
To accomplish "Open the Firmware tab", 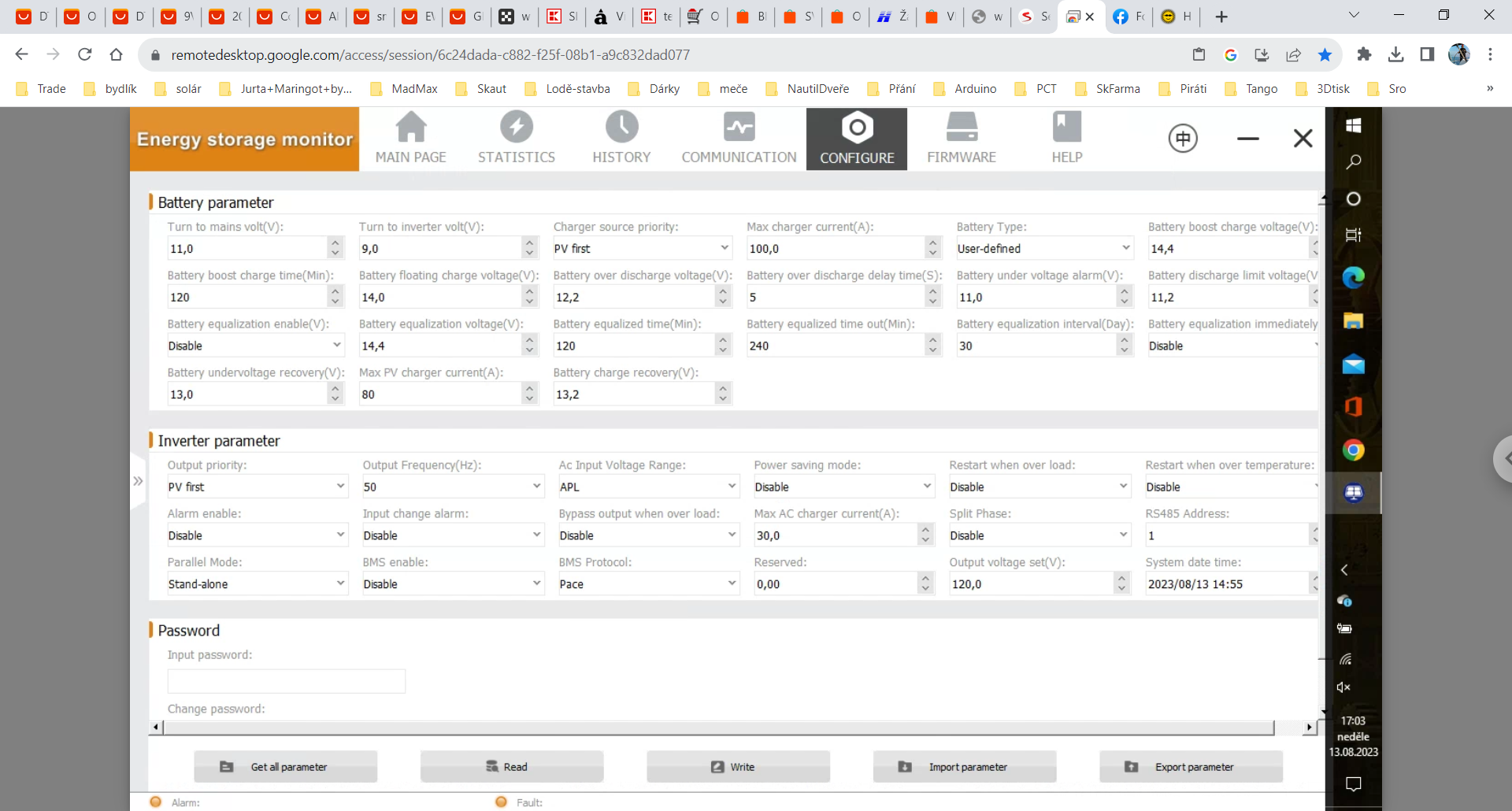I will pos(962,139).
